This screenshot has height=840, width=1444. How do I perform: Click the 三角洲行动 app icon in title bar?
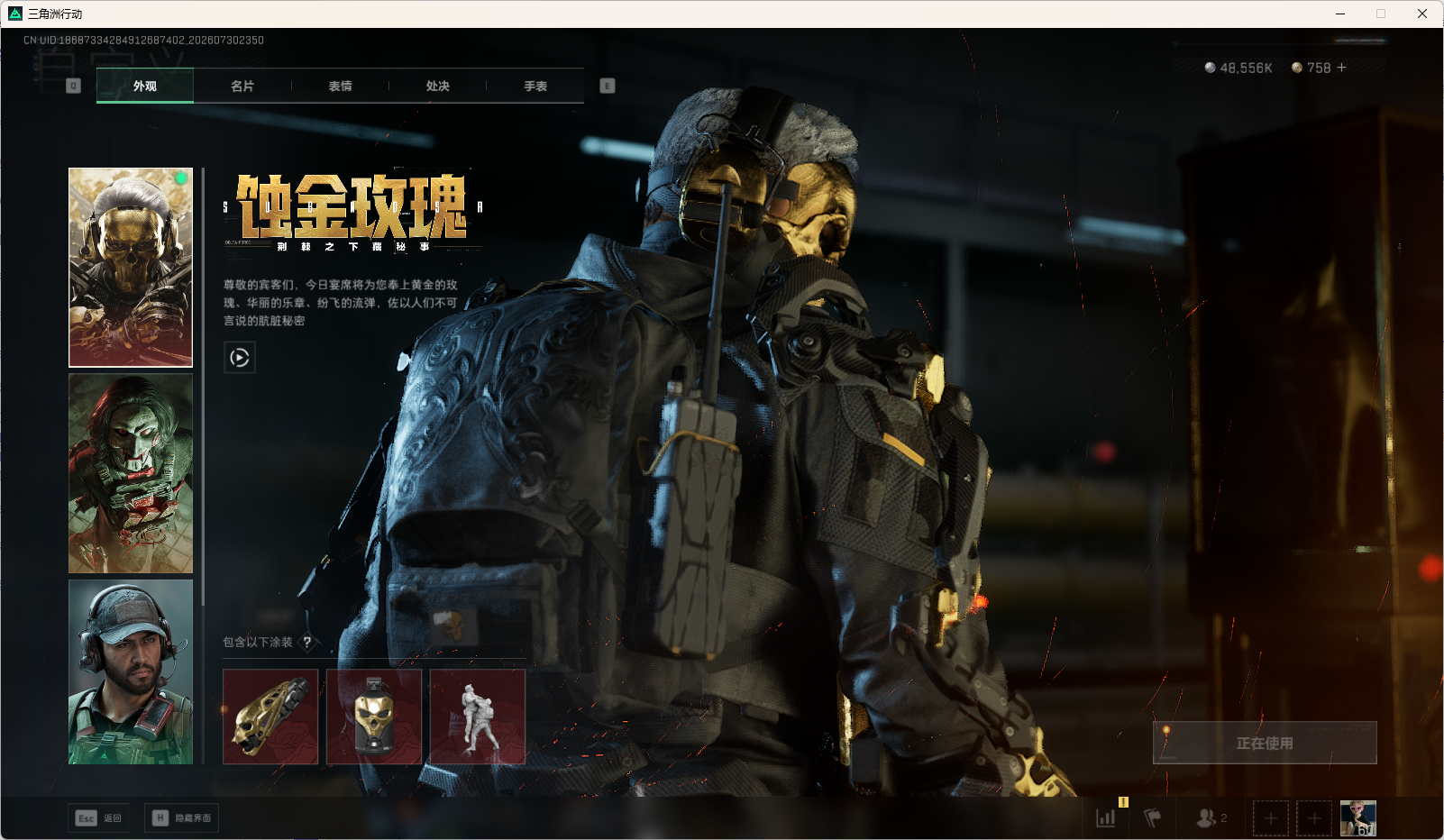pyautogui.click(x=15, y=14)
